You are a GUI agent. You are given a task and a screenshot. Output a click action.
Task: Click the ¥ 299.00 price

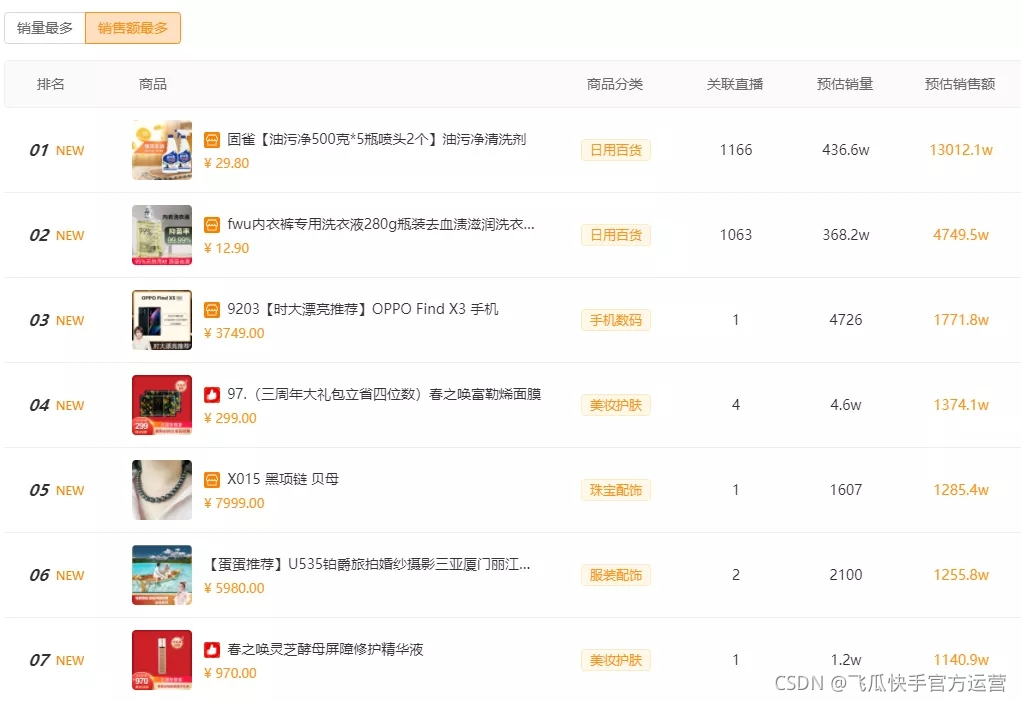tap(231, 418)
